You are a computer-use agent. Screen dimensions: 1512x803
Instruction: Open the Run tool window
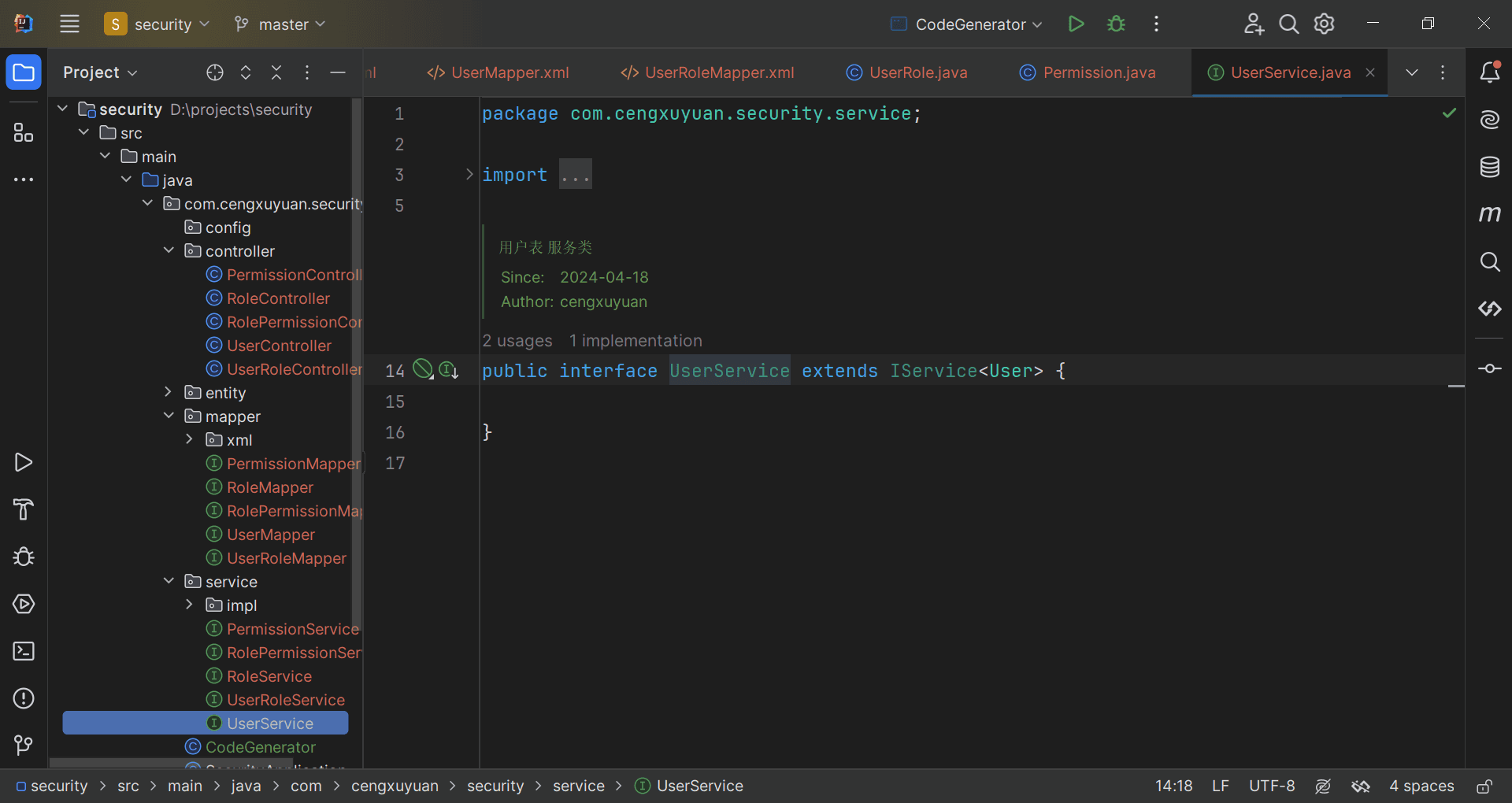(24, 462)
